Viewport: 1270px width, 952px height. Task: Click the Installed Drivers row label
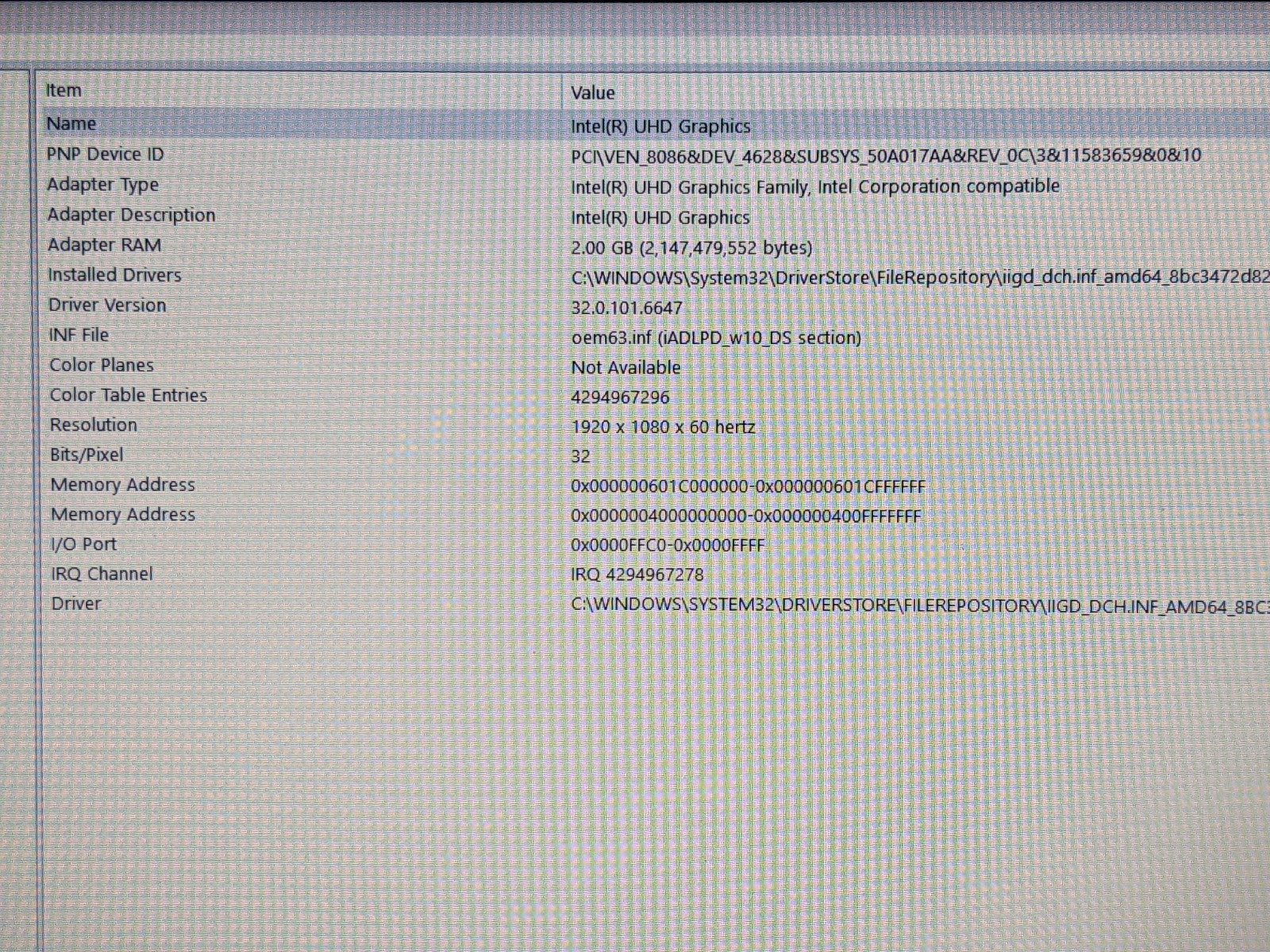coord(114,275)
